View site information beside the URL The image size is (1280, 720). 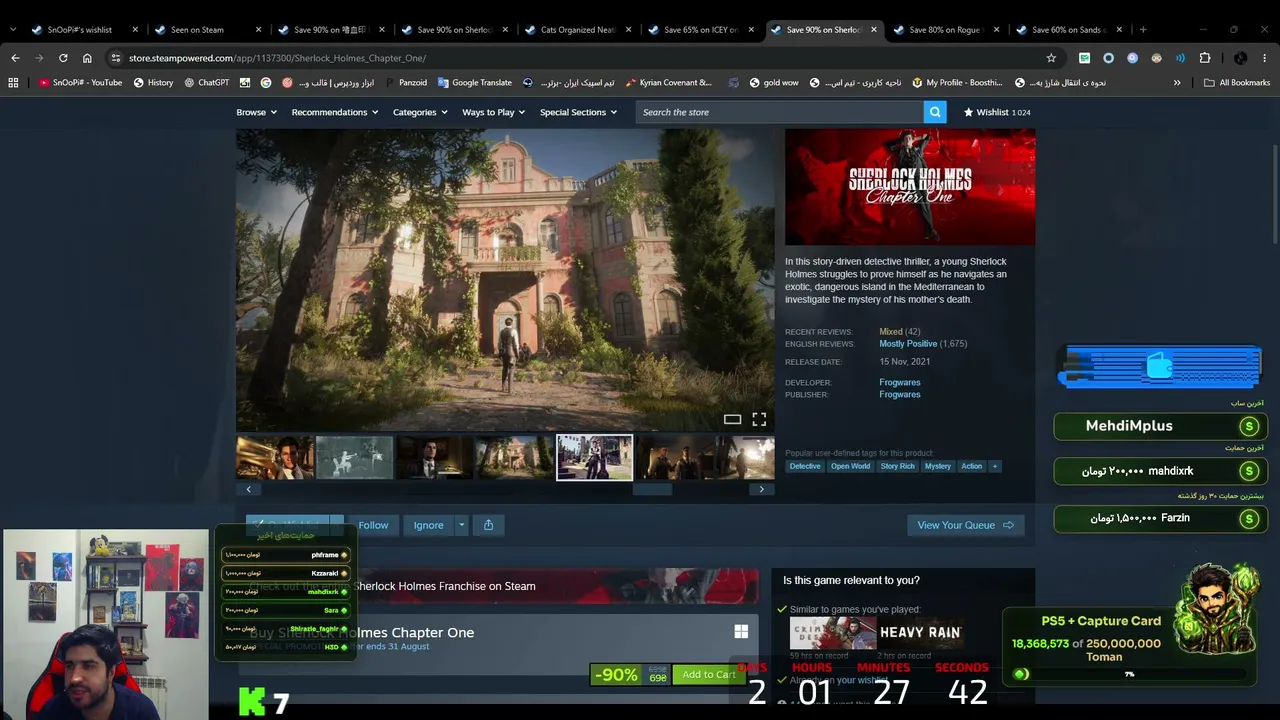(116, 58)
